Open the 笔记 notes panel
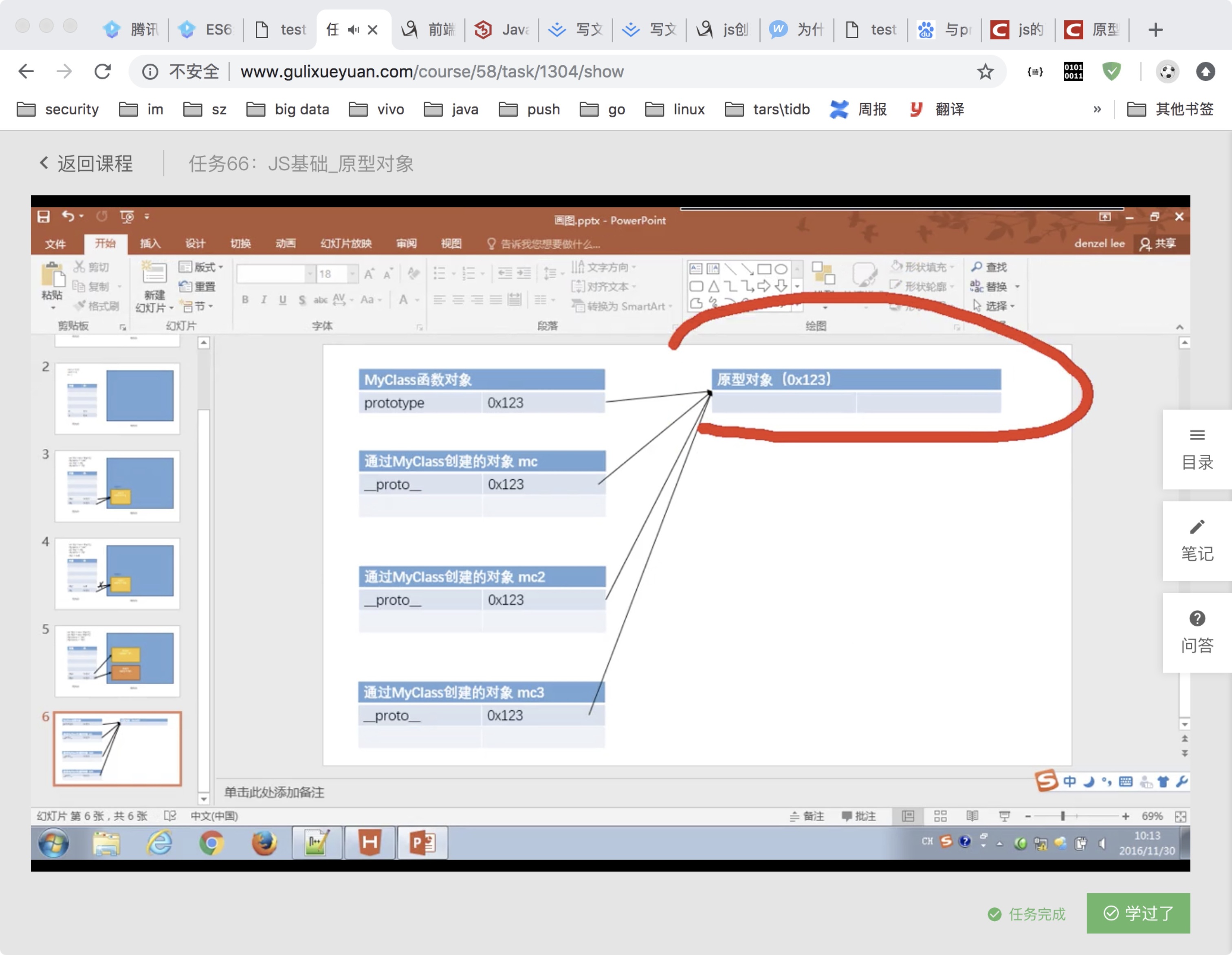This screenshot has width=1232, height=955. click(x=1197, y=541)
